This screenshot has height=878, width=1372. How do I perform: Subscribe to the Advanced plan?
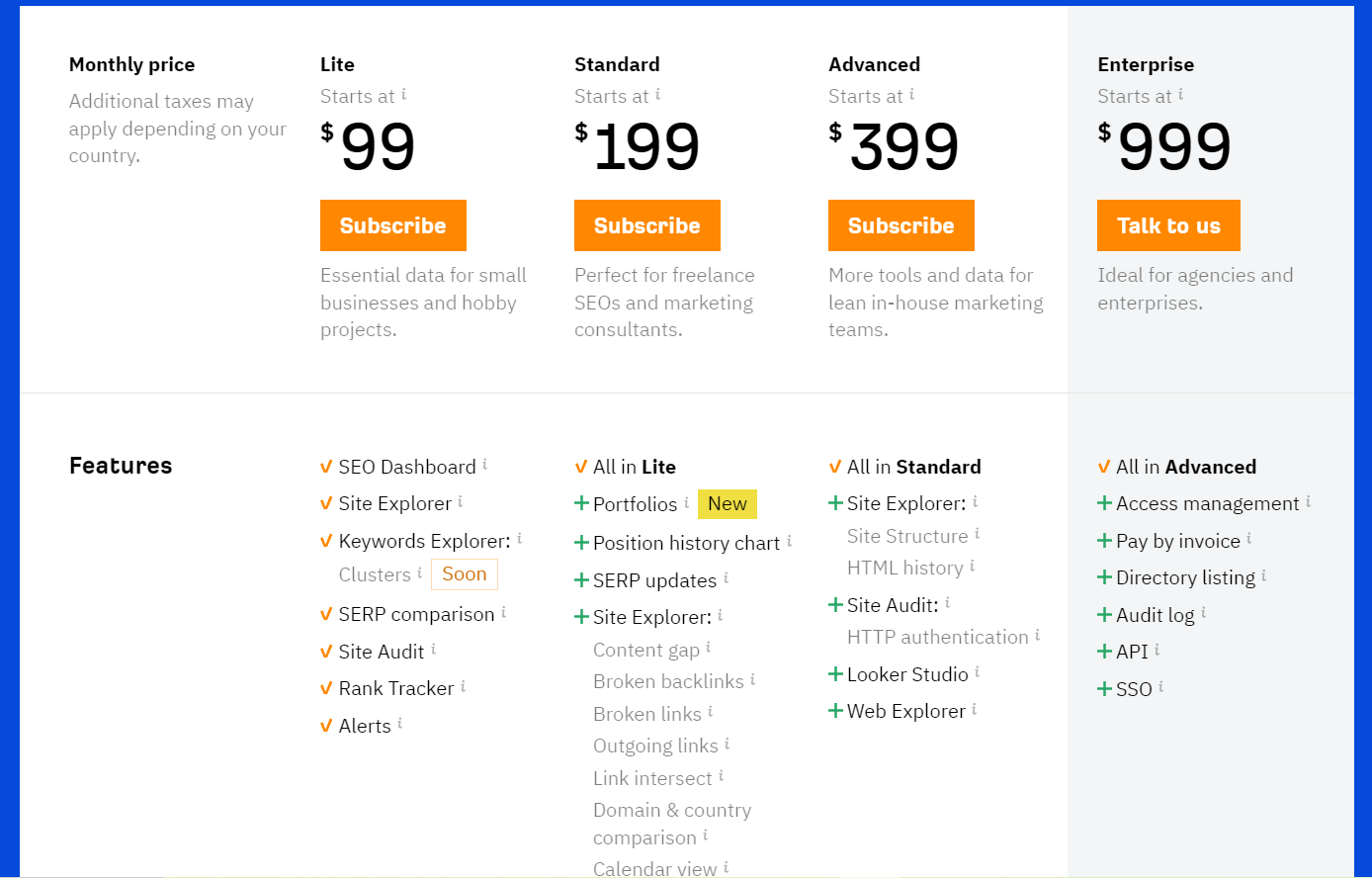pyautogui.click(x=901, y=225)
